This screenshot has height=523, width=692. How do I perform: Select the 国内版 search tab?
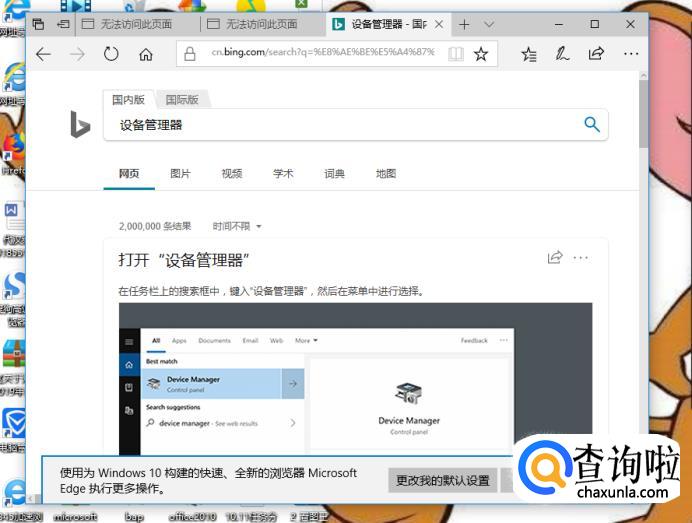point(128,100)
